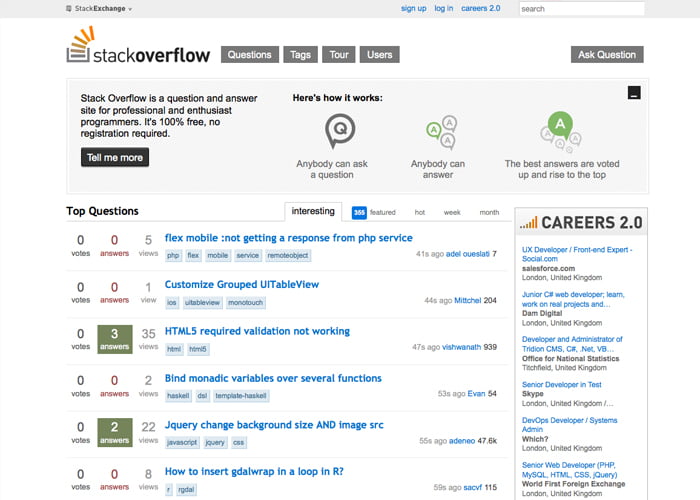
Task: Open the careers 2.0 top link
Action: (481, 8)
